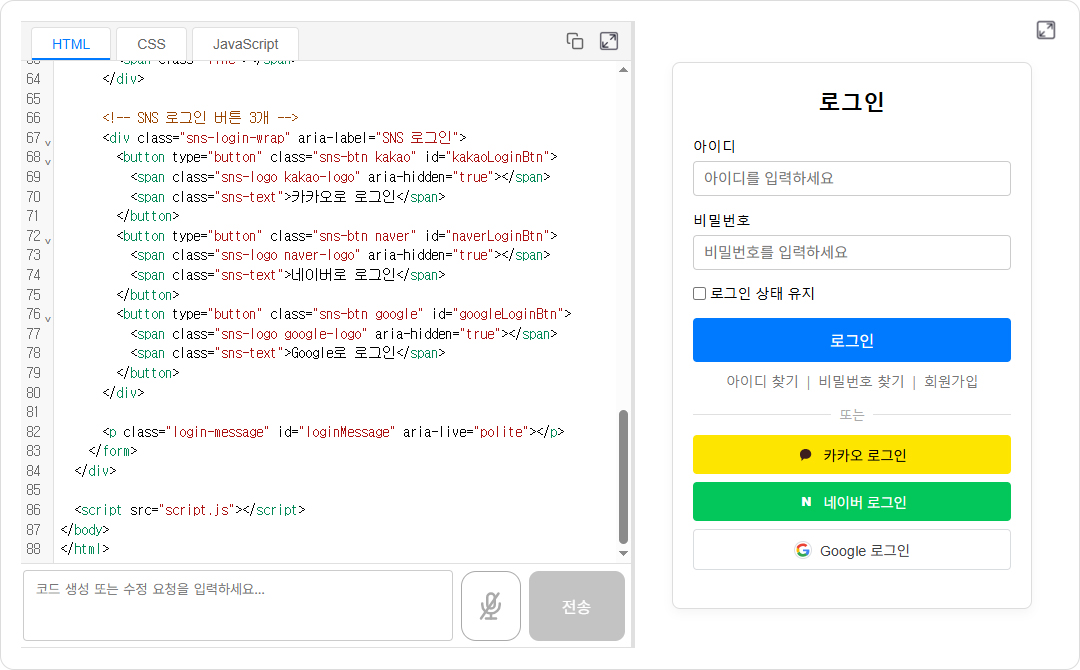The image size is (1080, 670).
Task: Toggle the 로그인 상태 유지 checkbox
Action: (x=700, y=294)
